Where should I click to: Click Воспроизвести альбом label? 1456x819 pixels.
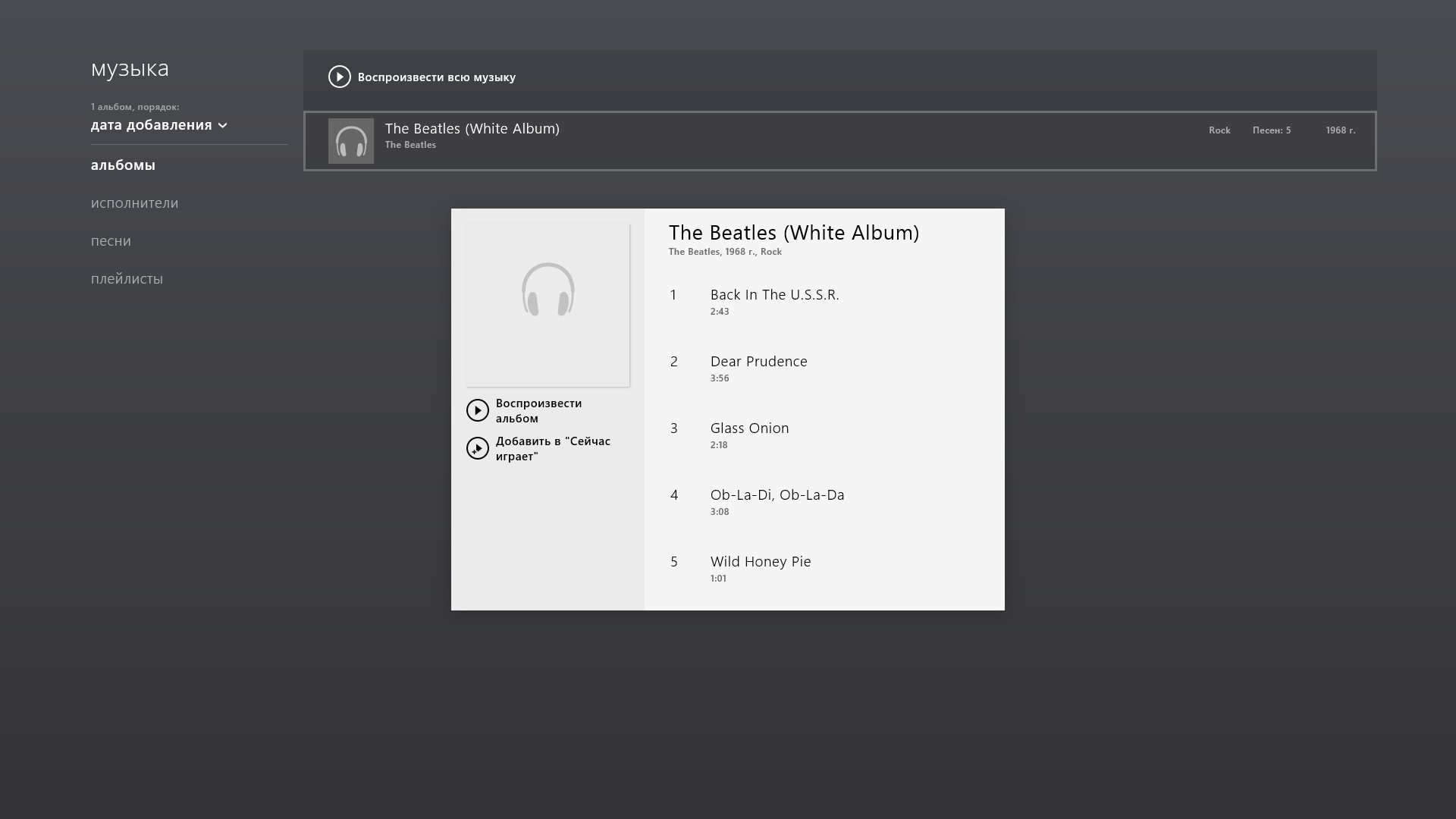[538, 411]
